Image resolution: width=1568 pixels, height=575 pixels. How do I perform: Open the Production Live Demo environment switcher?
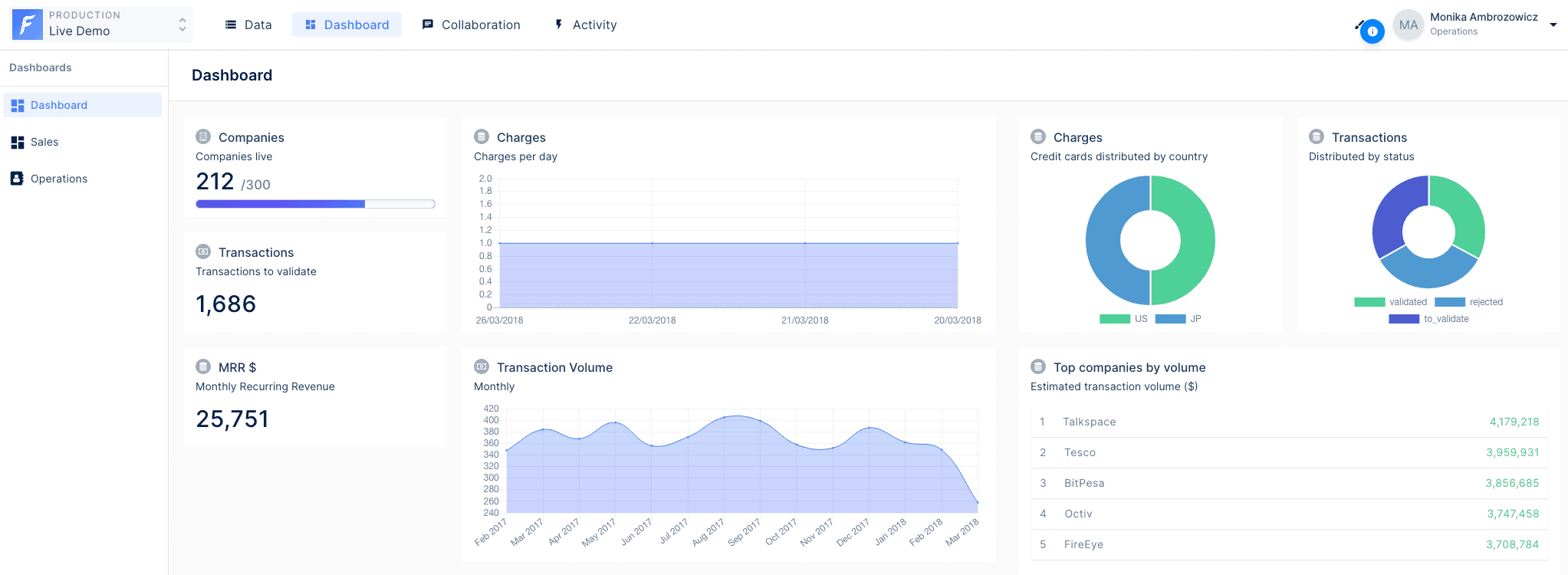pos(101,25)
